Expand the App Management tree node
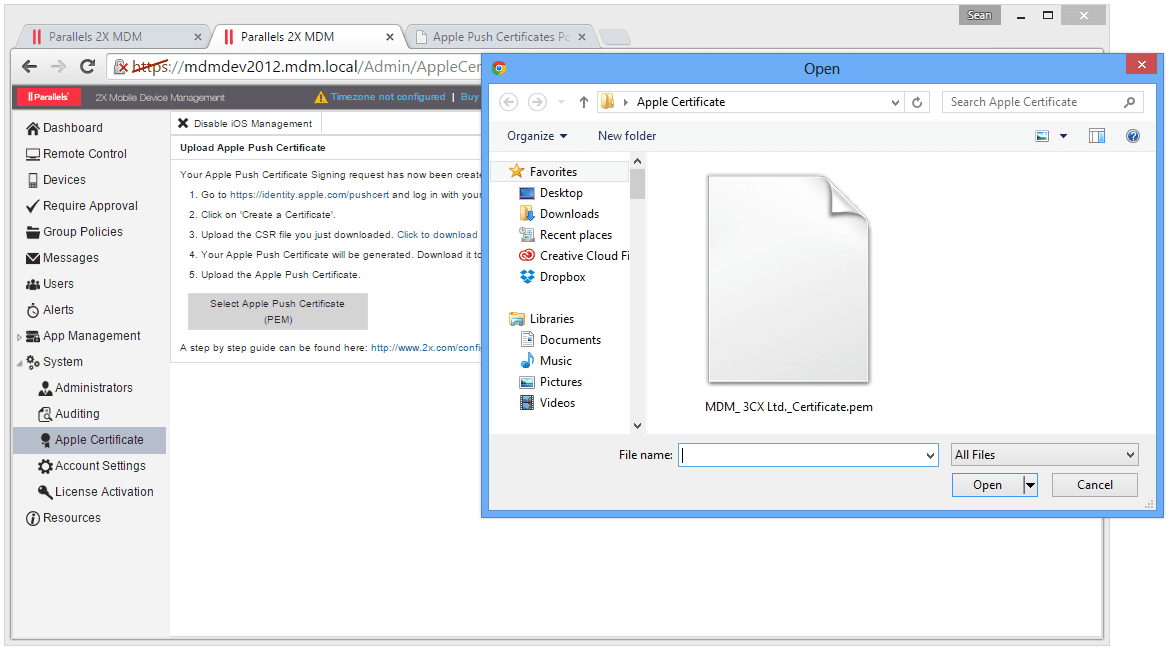1171x649 pixels. [x=19, y=337]
